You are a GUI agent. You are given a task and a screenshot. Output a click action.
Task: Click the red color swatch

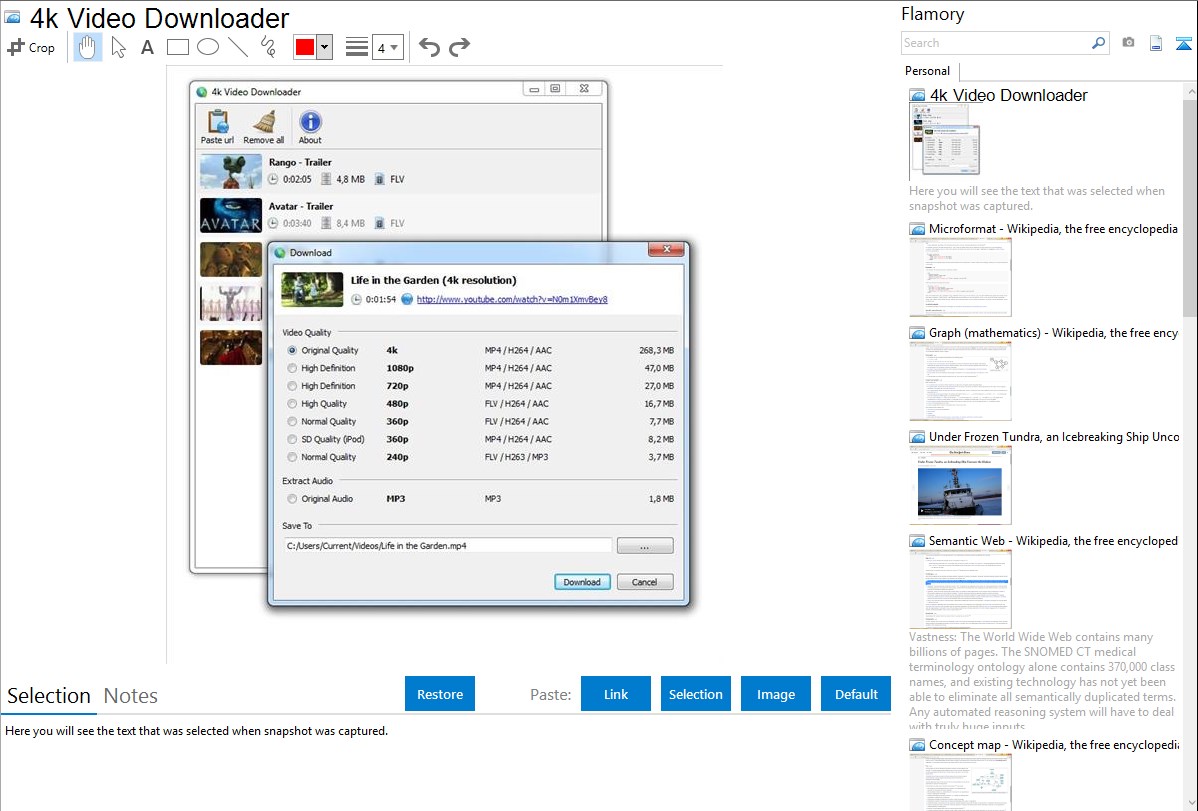pos(305,47)
